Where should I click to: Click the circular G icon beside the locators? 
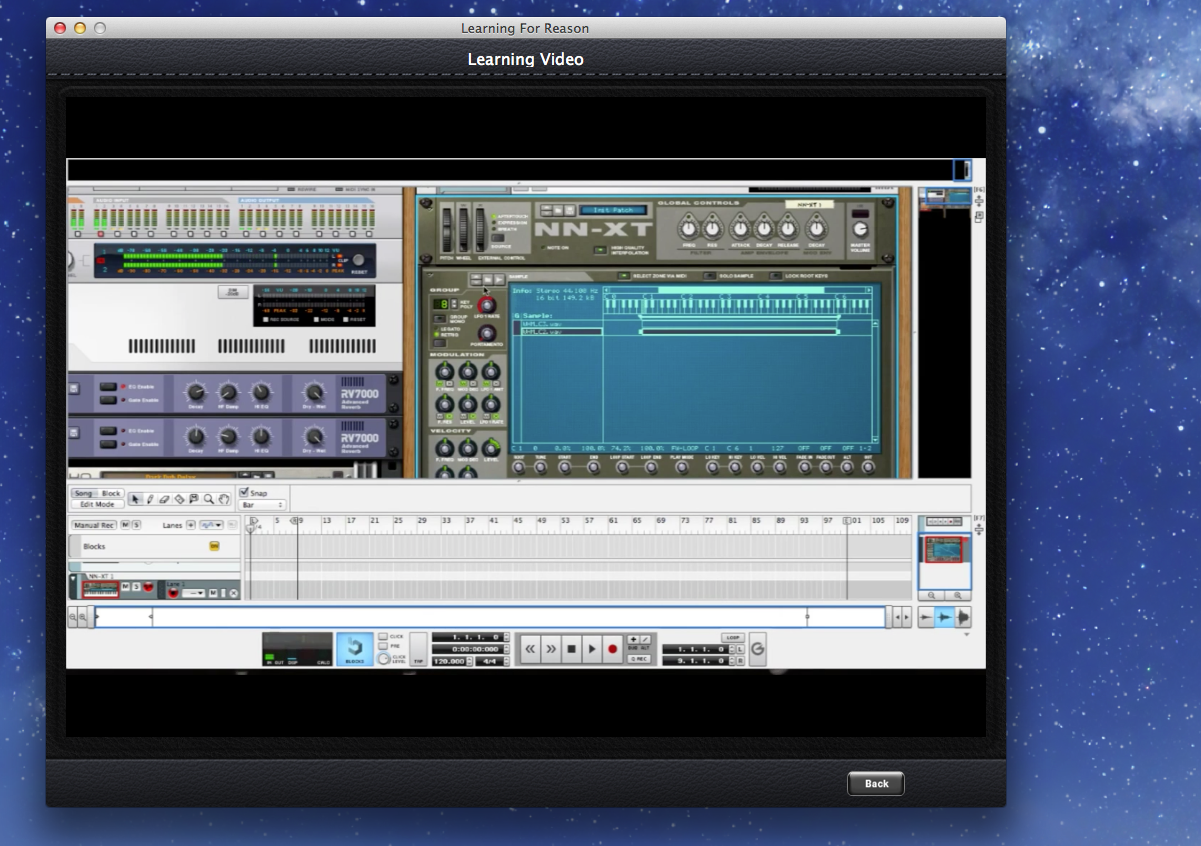click(757, 649)
